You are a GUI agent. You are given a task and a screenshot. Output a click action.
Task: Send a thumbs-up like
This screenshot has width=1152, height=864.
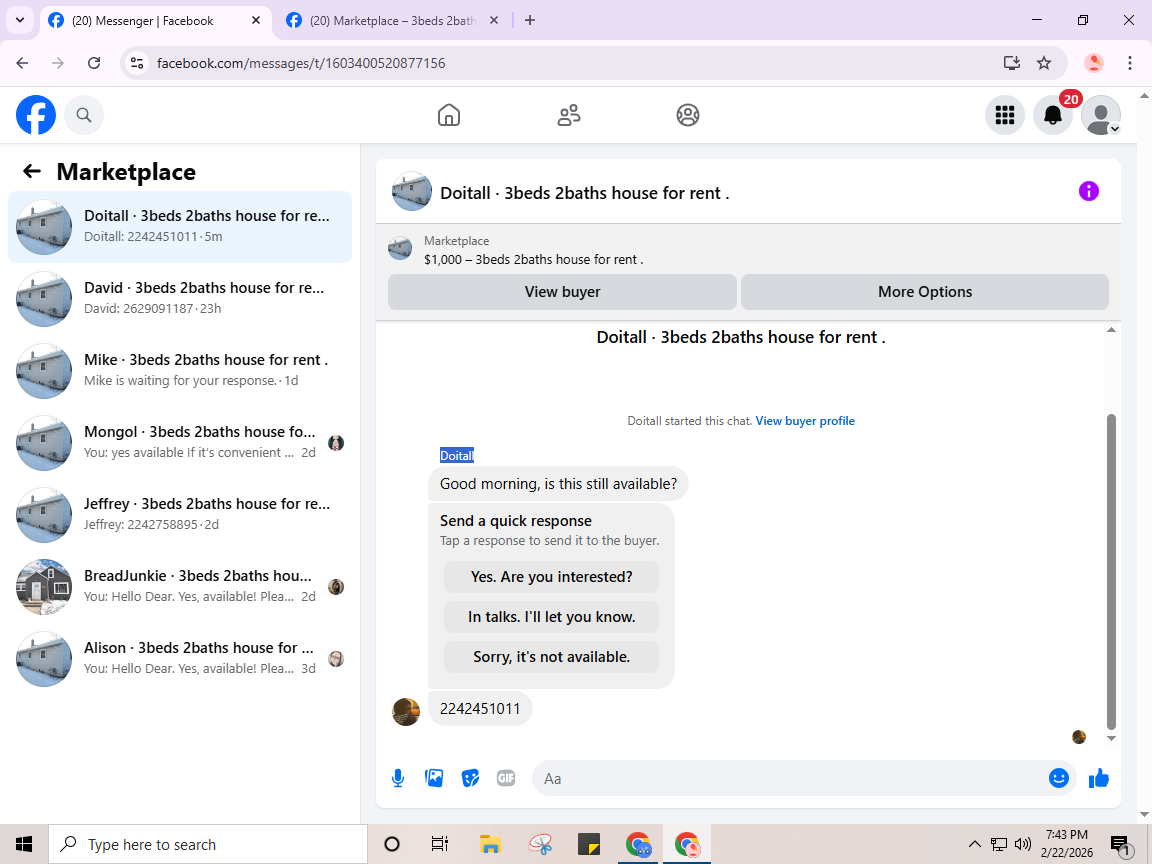[x=1099, y=778]
